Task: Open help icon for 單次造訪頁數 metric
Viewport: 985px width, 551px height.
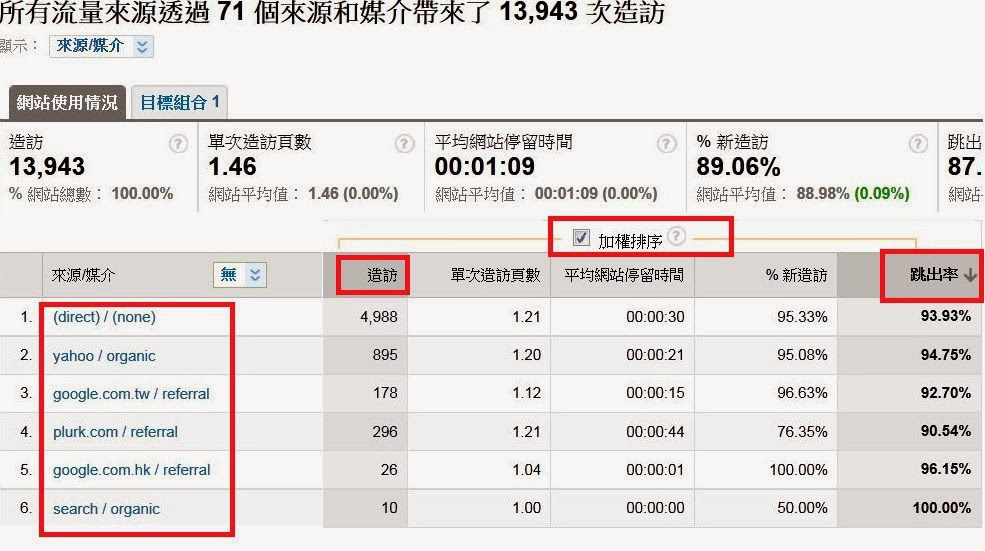Action: pos(405,144)
